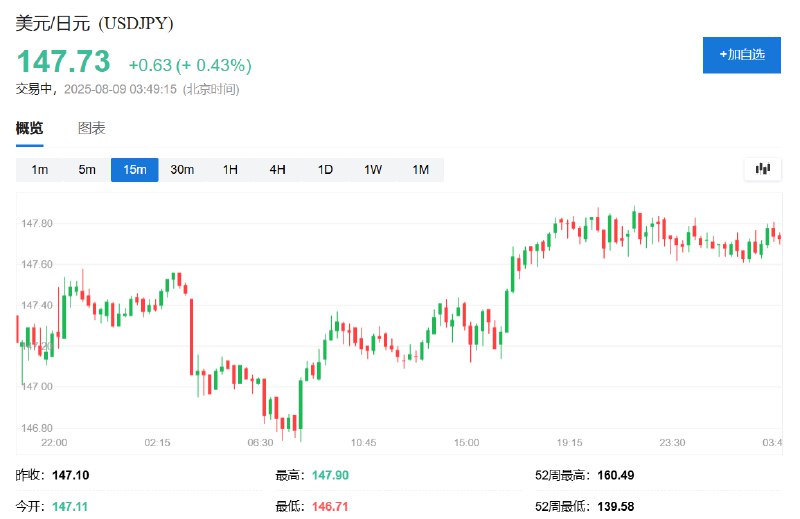Click the current price 147.73
800x519 pixels.
tap(63, 62)
